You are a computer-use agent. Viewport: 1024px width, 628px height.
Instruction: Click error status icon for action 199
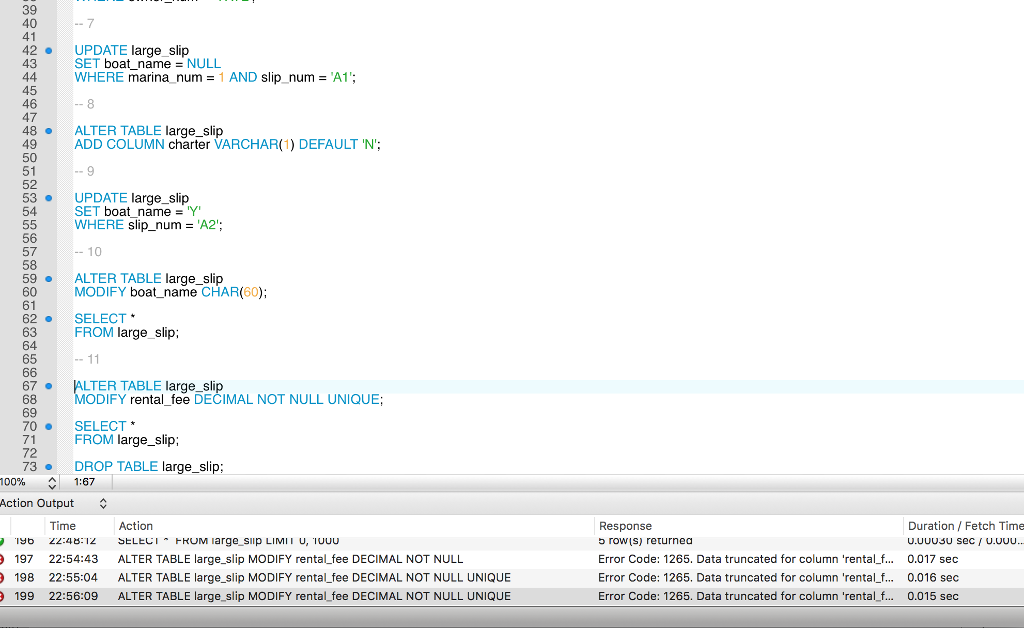[2, 596]
